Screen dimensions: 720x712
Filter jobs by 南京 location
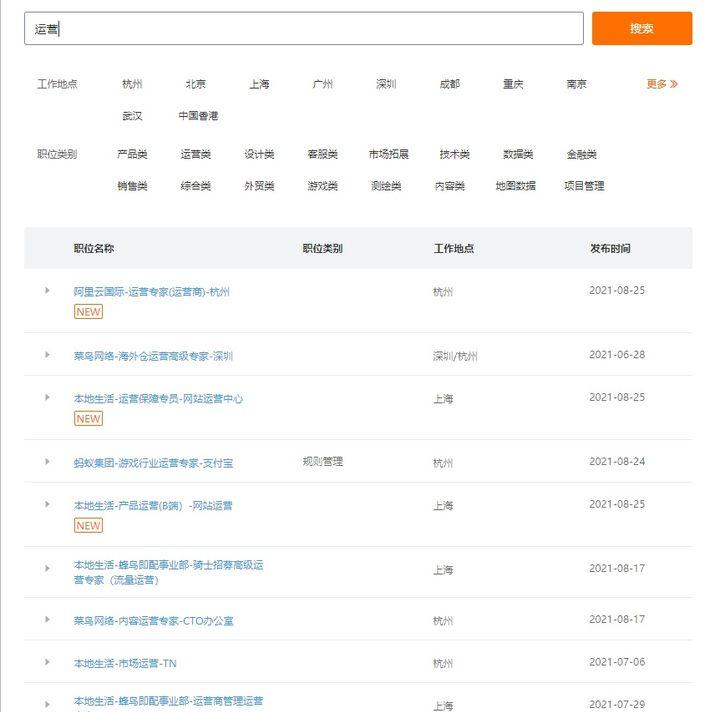point(576,84)
